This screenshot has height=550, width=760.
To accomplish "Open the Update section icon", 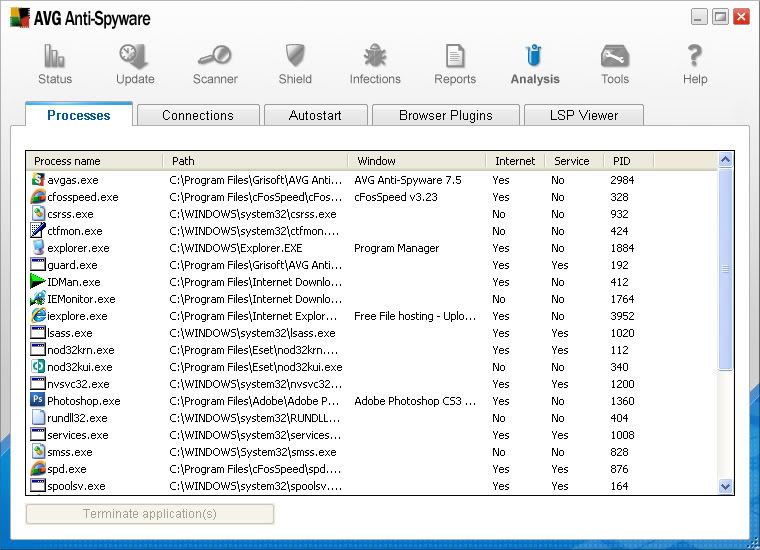I will (x=134, y=56).
